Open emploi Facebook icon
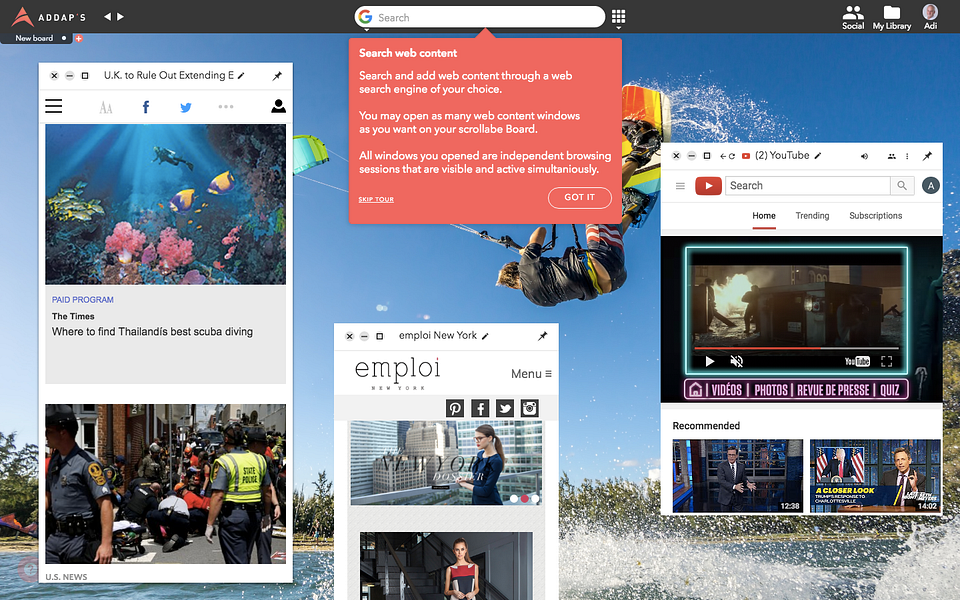960x600 pixels. [x=480, y=408]
